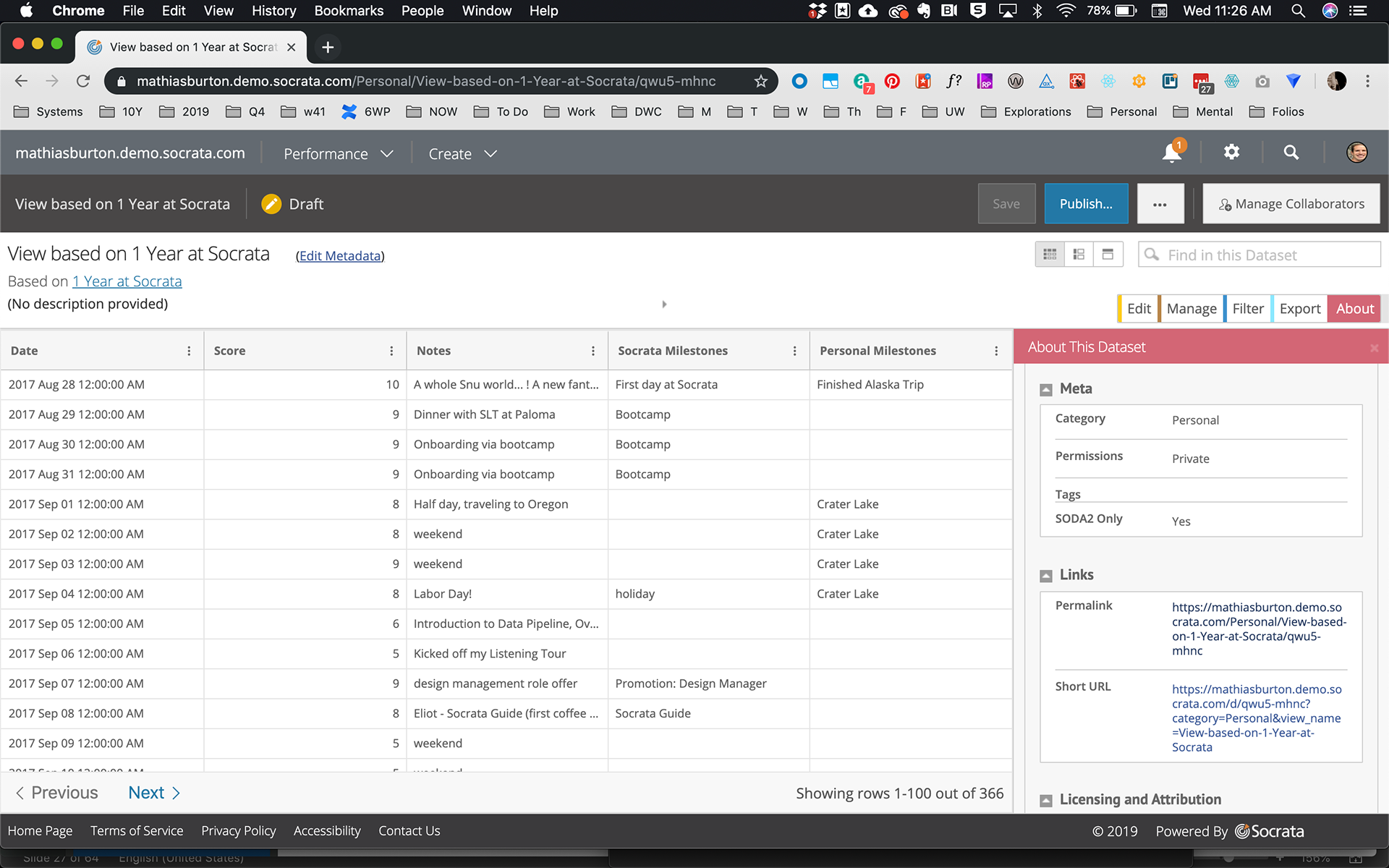This screenshot has height=868, width=1389.
Task: Open the Edit Metadata link
Action: point(340,256)
